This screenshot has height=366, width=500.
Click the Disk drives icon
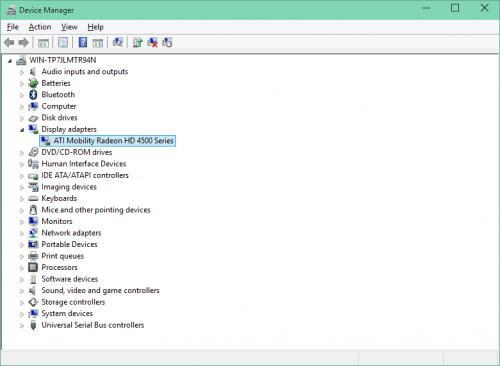pos(33,118)
